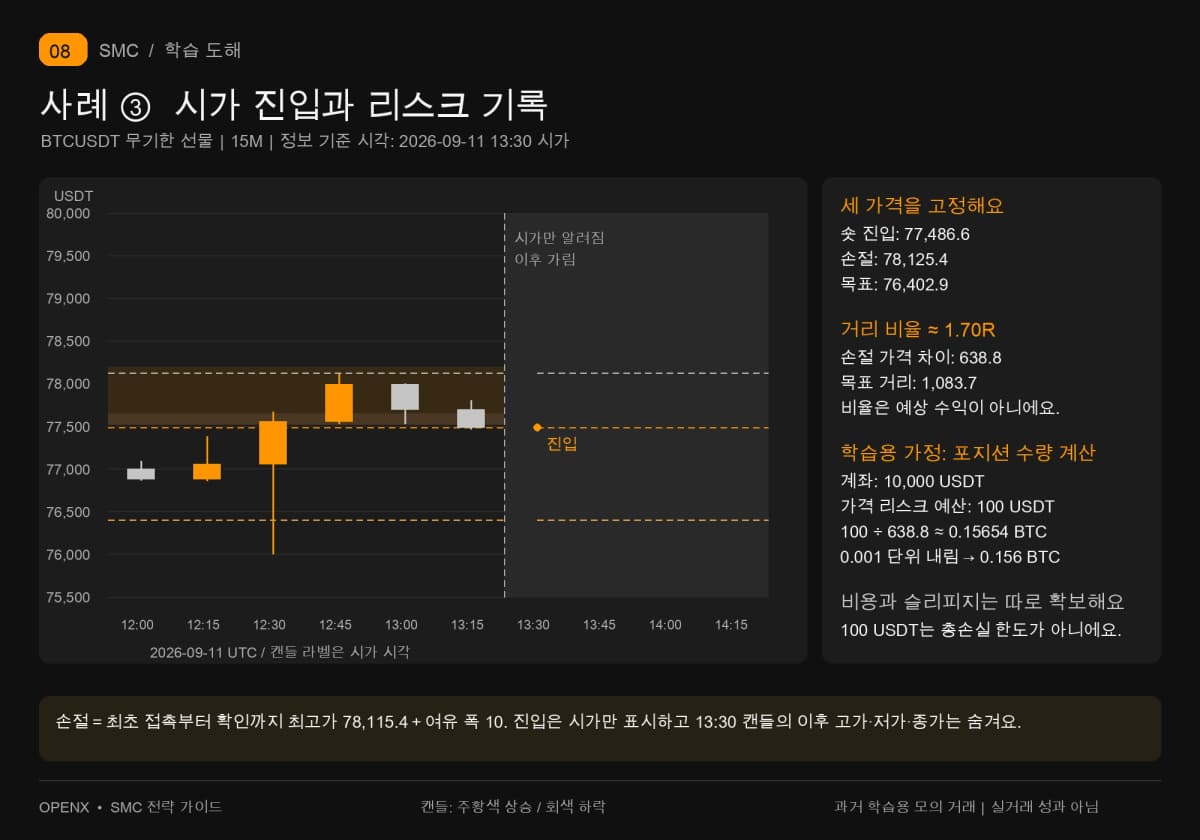
Task: Click the 75,500 price axis label
Action: tap(68, 598)
